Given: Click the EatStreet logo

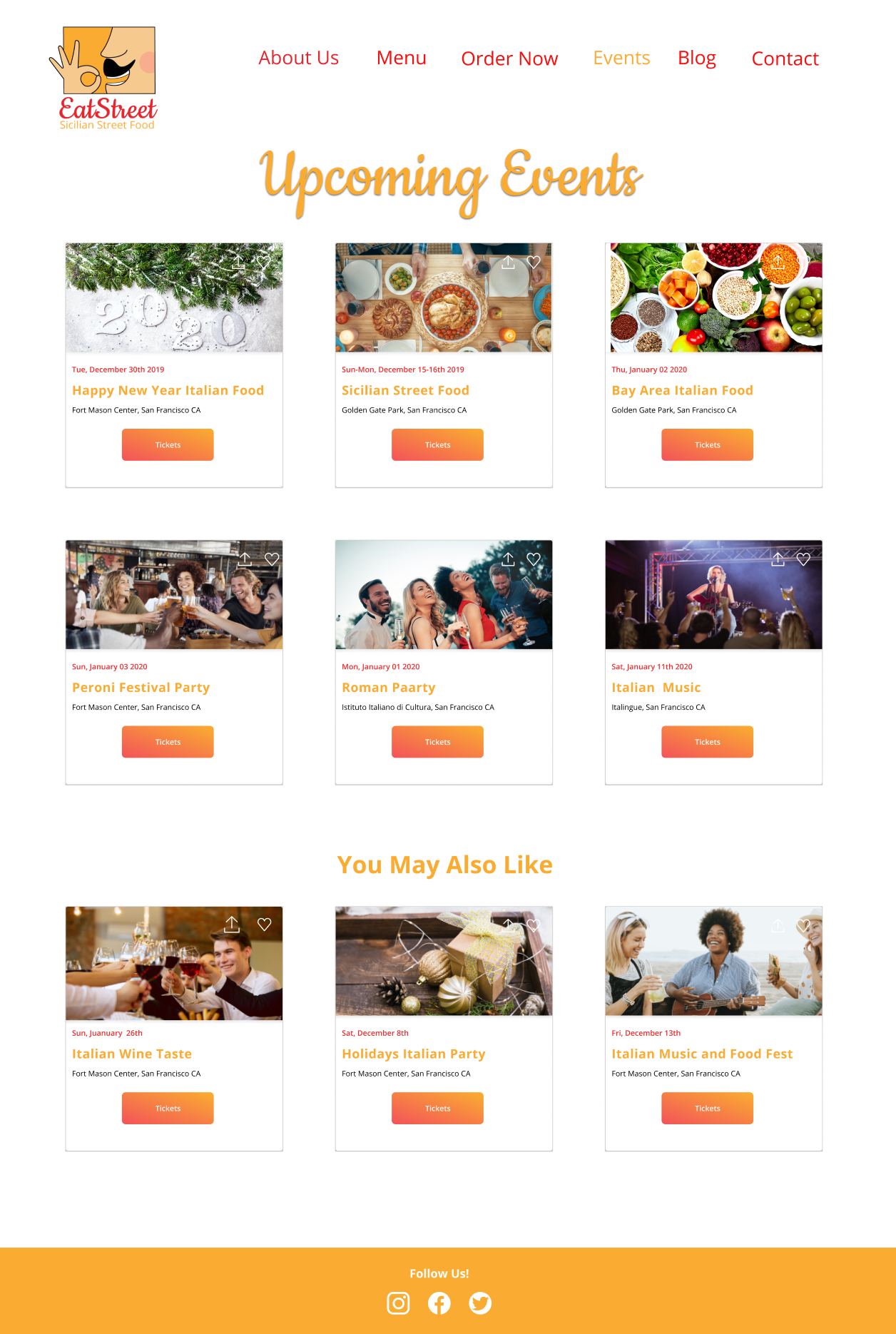Looking at the screenshot, I should pyautogui.click(x=105, y=78).
